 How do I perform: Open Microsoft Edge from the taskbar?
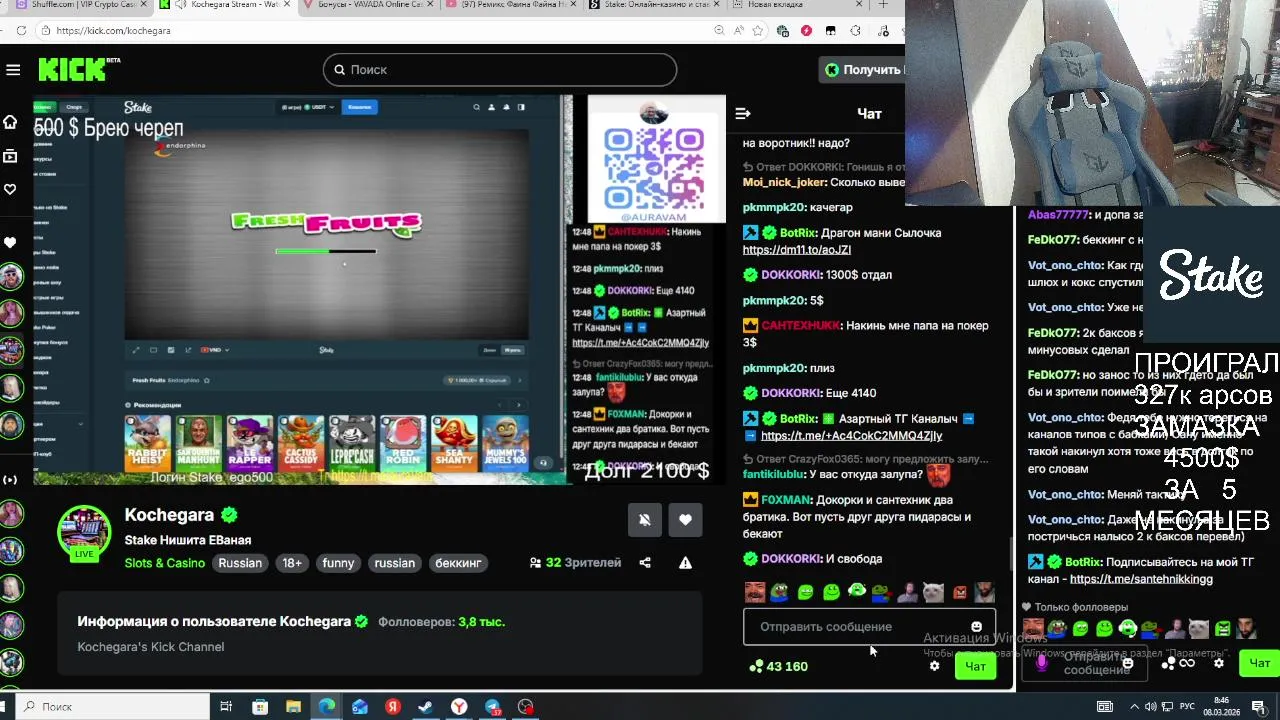326,707
